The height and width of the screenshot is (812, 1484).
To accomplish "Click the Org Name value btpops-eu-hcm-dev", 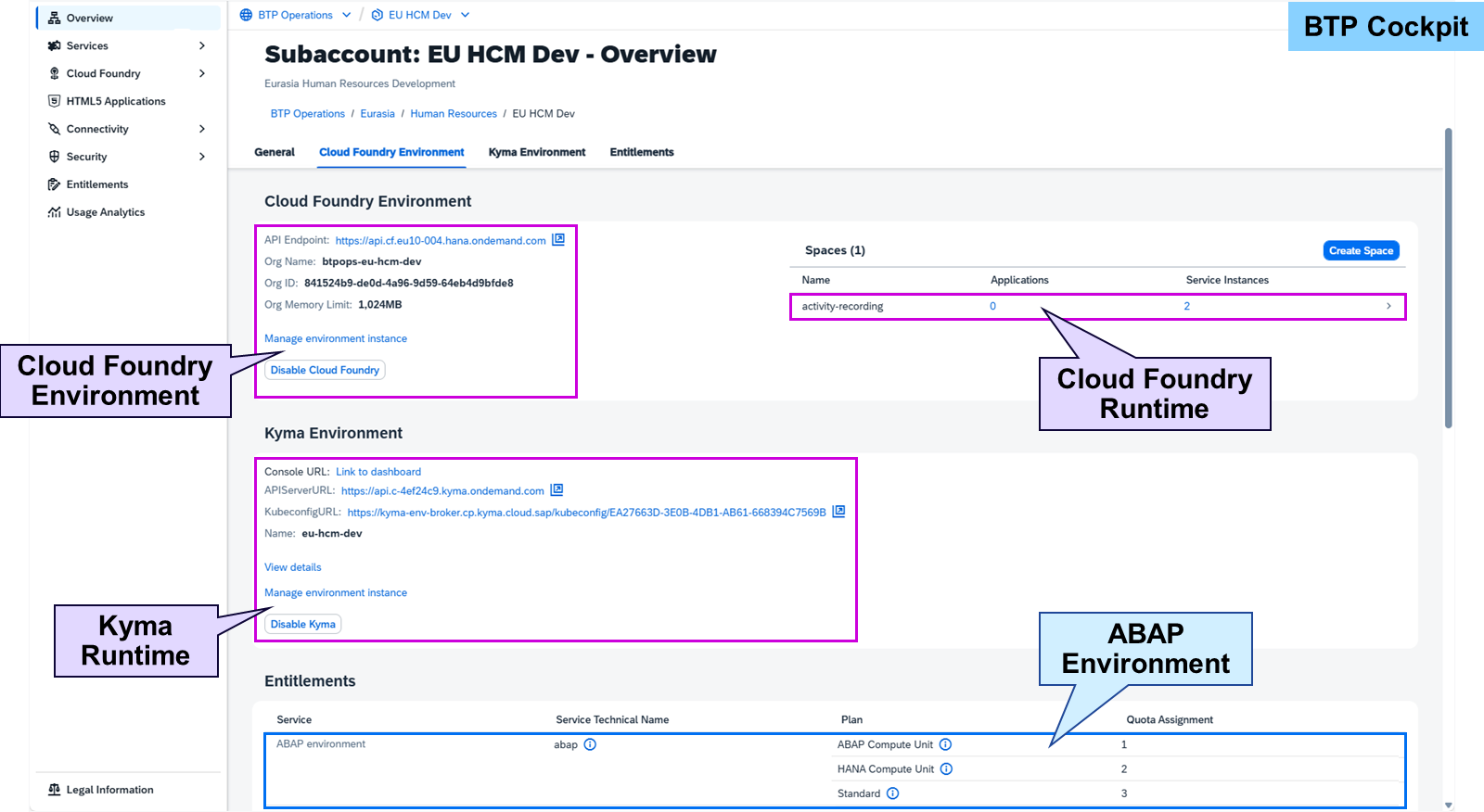I will (x=372, y=261).
